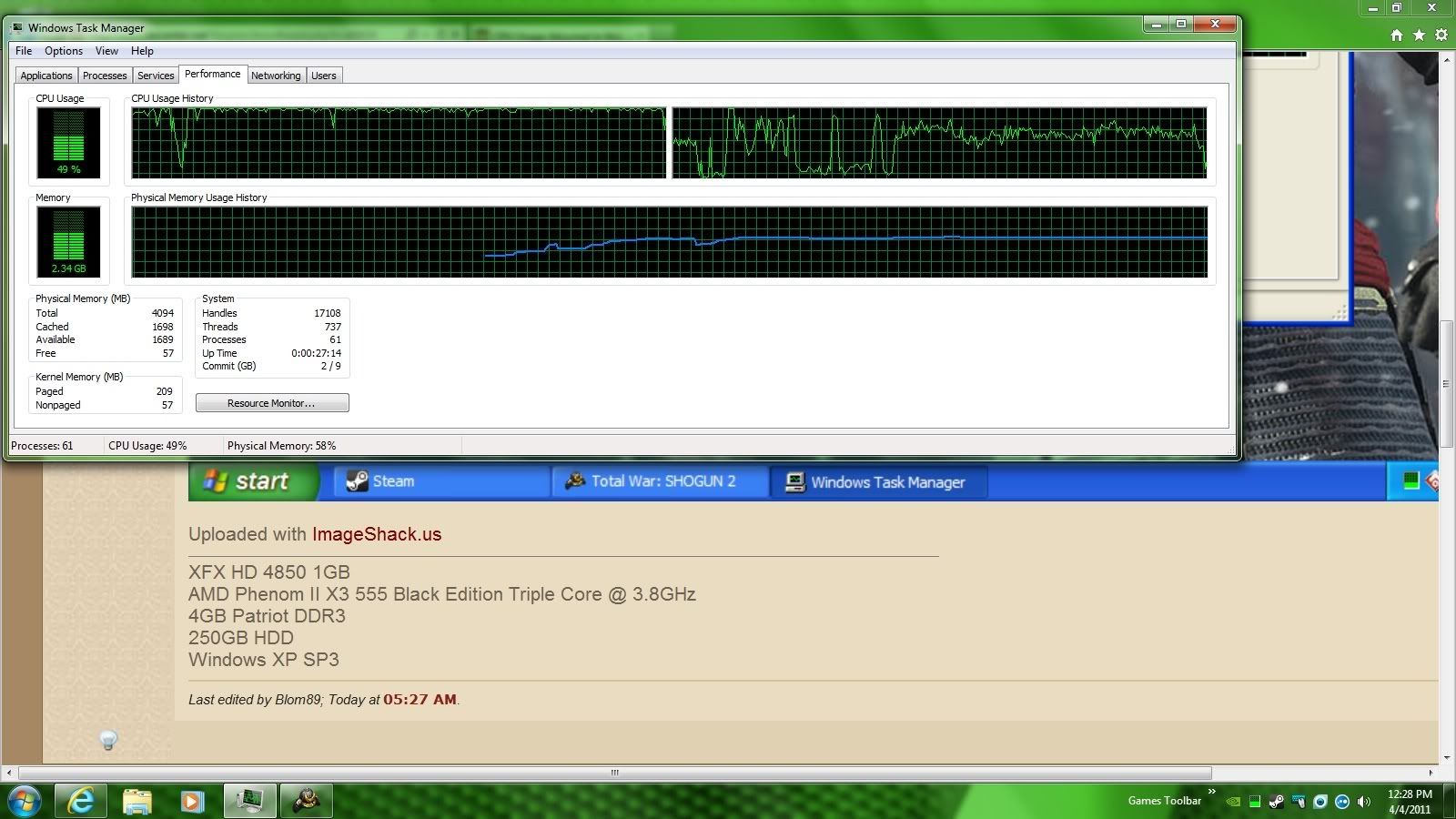1456x819 pixels.
Task: Click the '05:27 AM' edit timestamp
Action: coord(420,700)
